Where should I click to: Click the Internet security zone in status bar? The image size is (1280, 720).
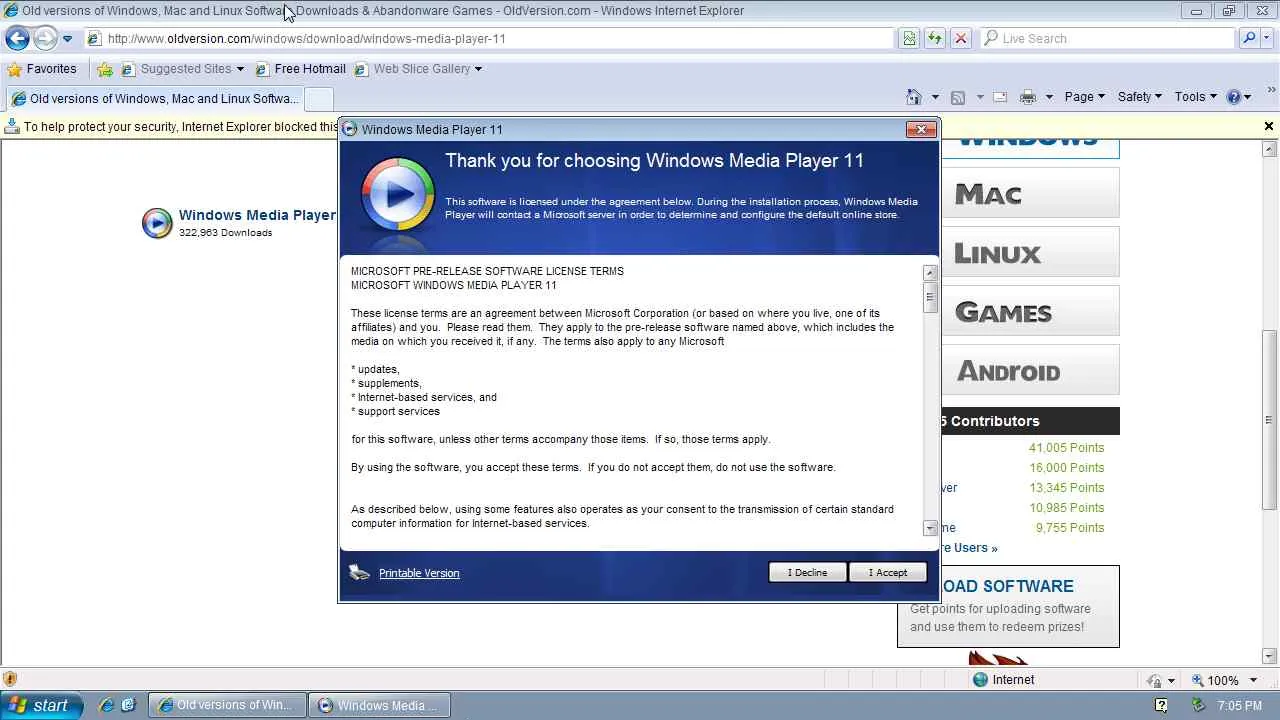point(1004,680)
